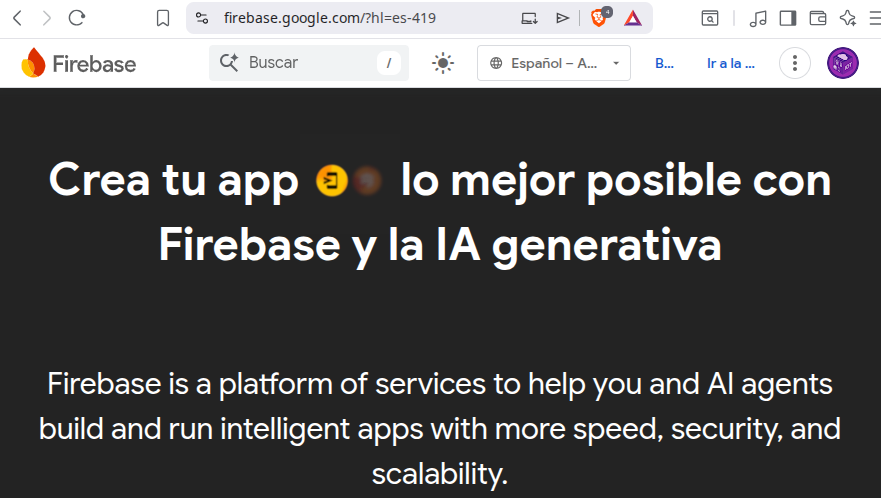Toggle the light/dark theme sun icon
Screen dimensions: 881x498
click(443, 63)
